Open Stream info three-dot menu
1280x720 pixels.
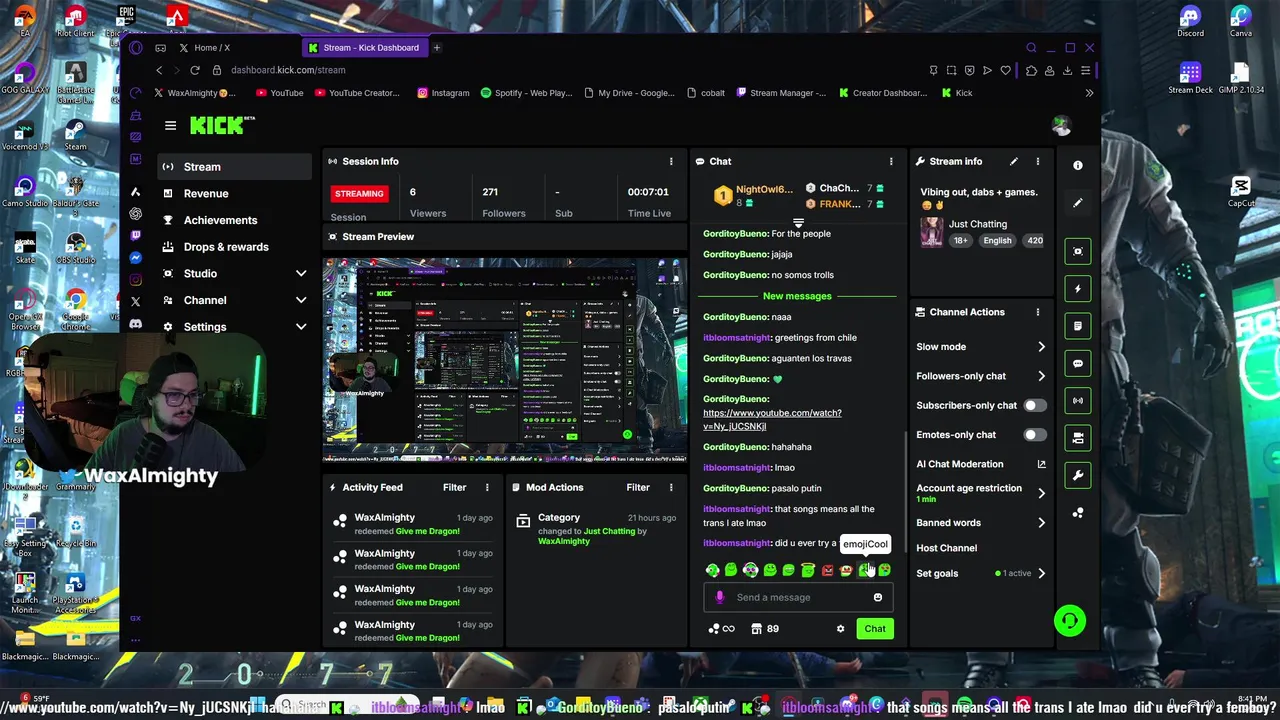point(1037,161)
